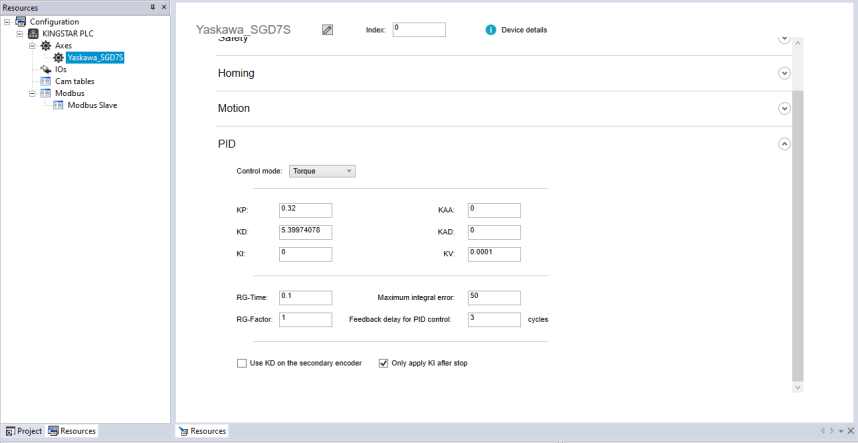This screenshot has height=443, width=858.
Task: Click the Axes gear icon
Action: pos(46,46)
